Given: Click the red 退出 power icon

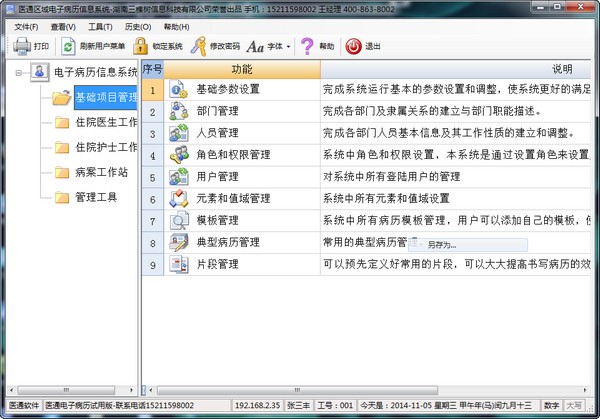Looking at the screenshot, I should pyautogui.click(x=353, y=46).
